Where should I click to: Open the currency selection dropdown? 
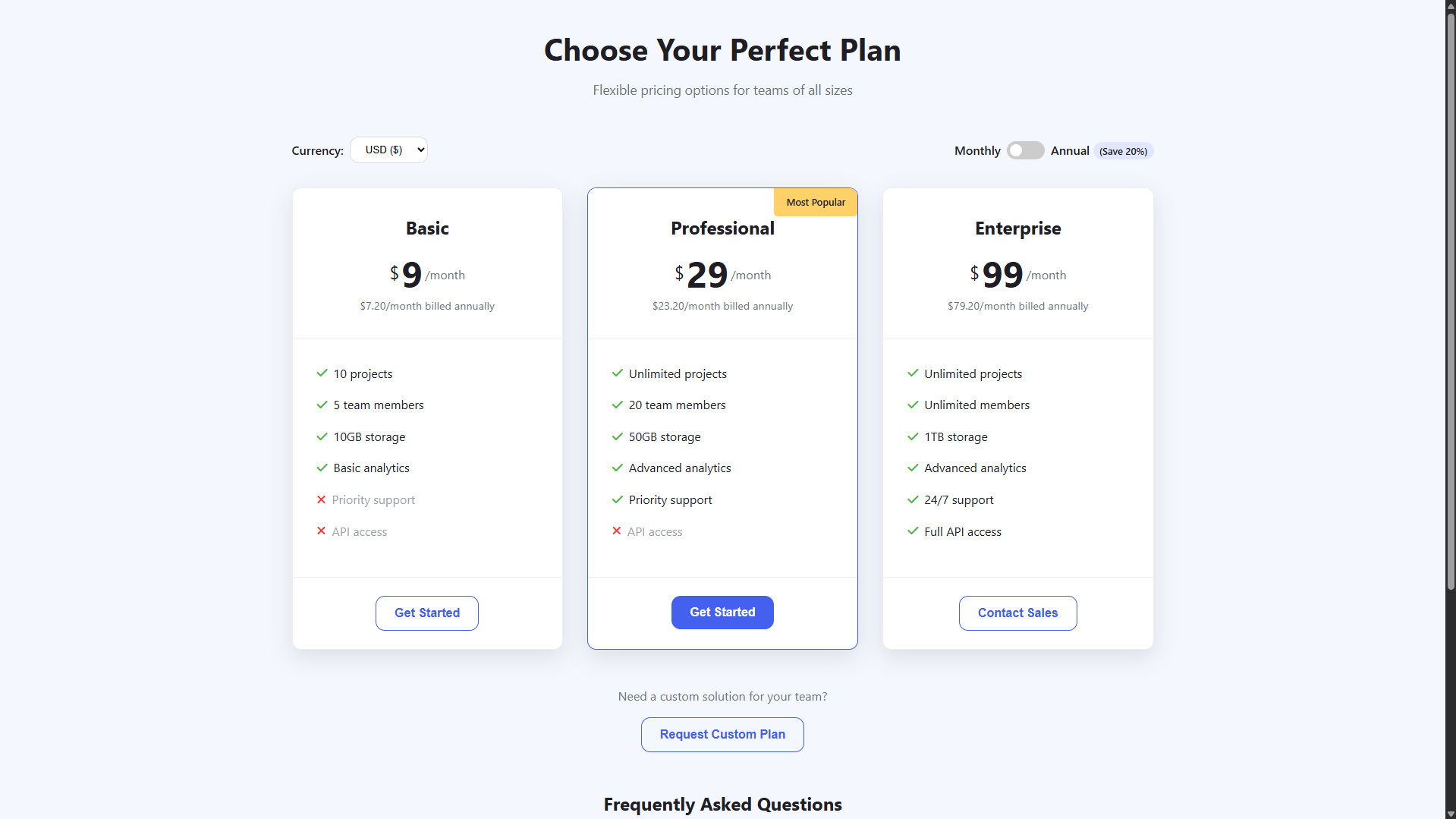(x=388, y=150)
